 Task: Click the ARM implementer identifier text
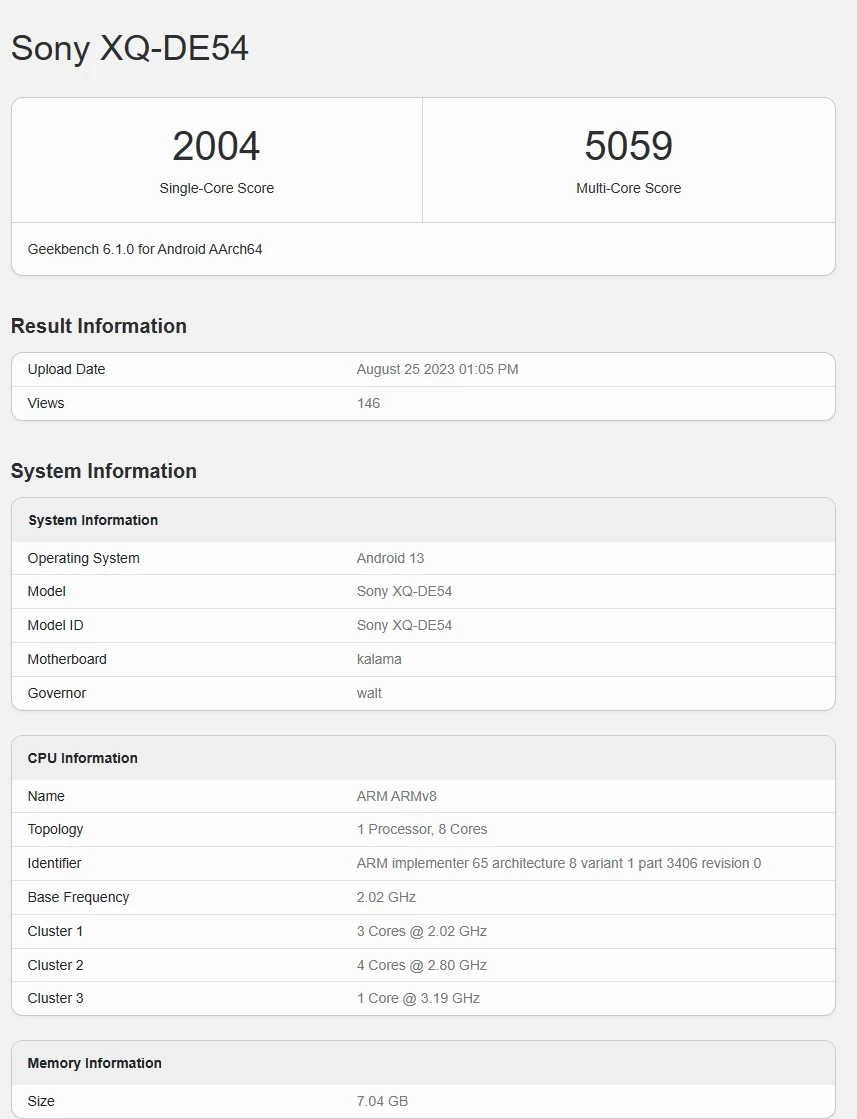(x=558, y=863)
